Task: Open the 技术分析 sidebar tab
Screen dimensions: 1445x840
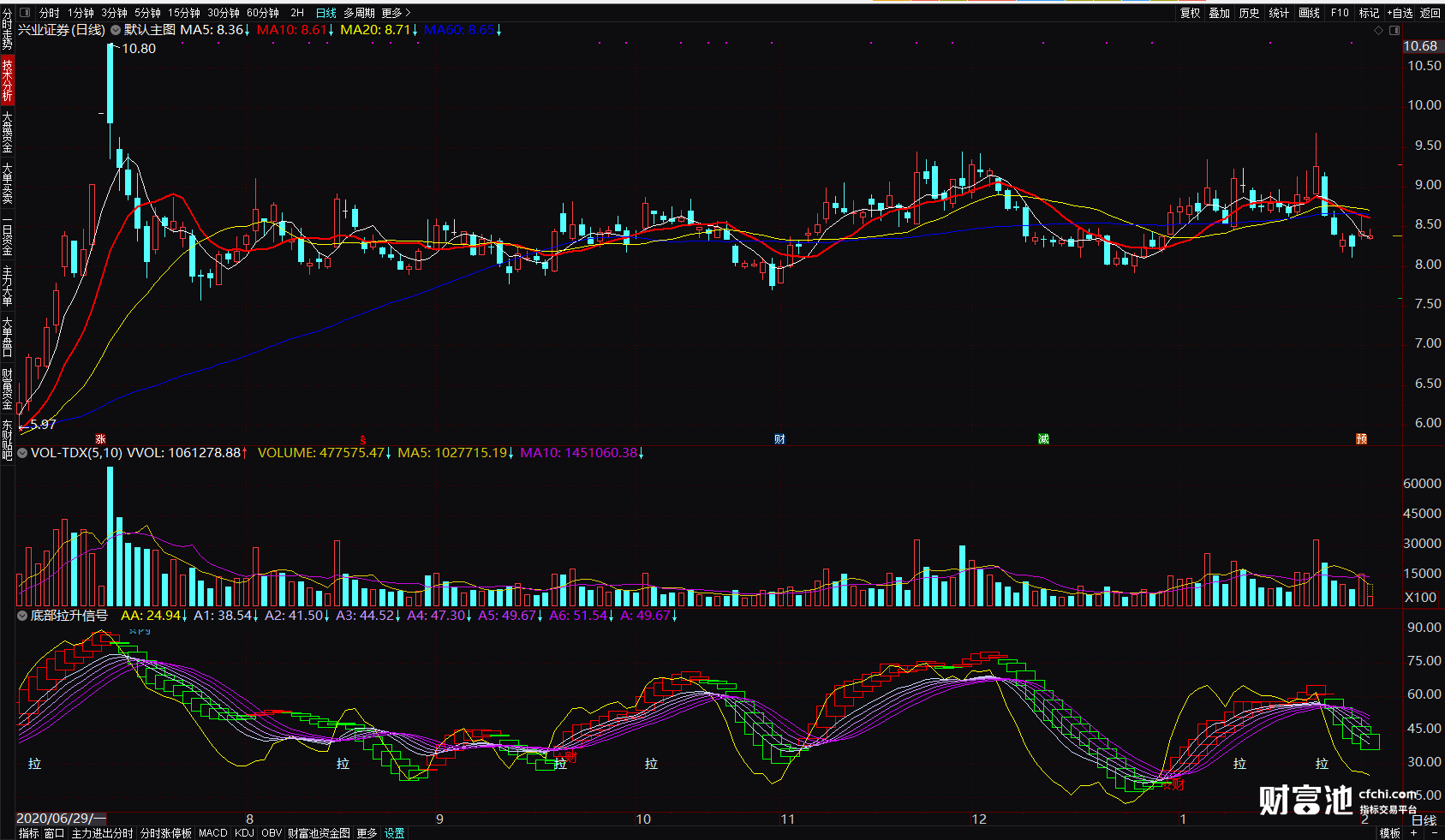Action: click(7, 80)
